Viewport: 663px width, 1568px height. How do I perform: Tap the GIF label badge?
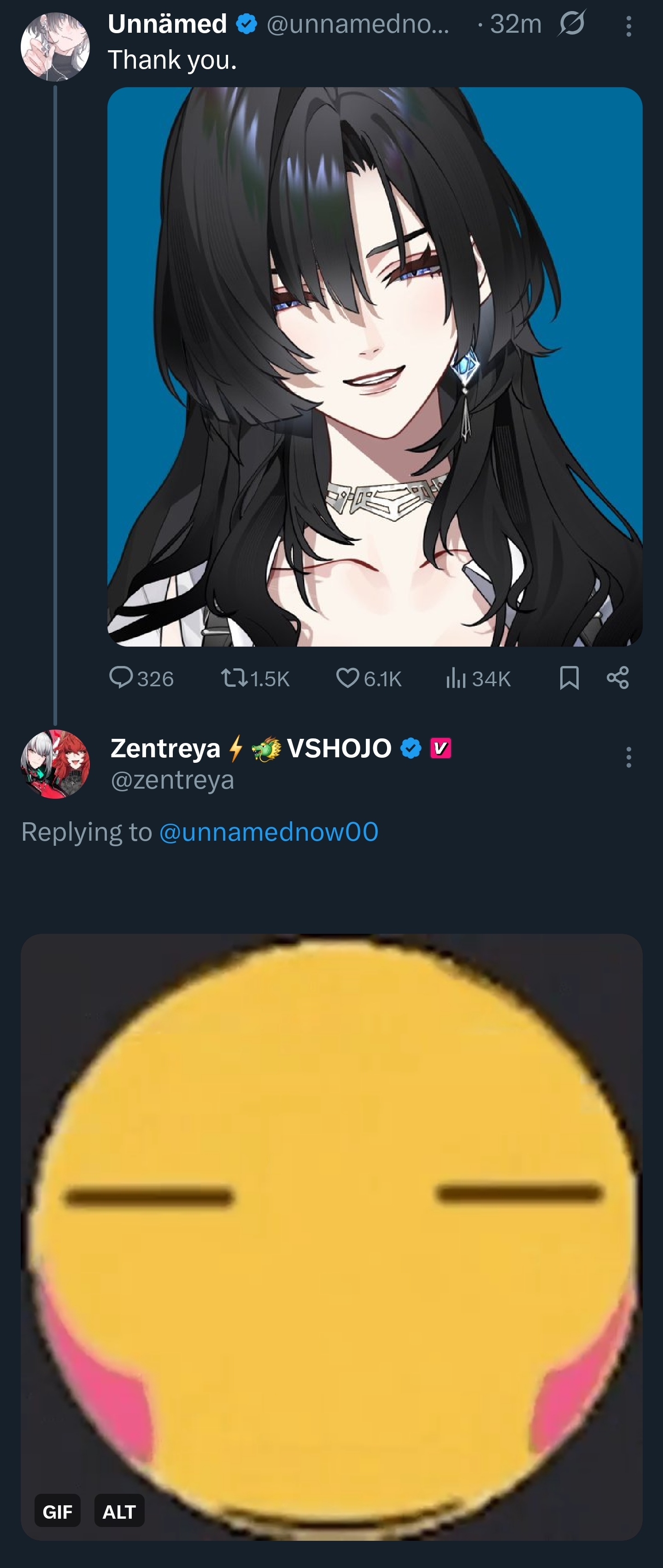(x=58, y=1512)
